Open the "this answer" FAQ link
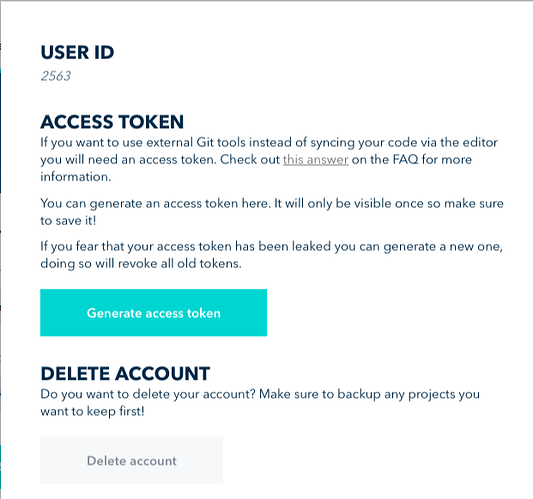533x499 pixels. (x=315, y=159)
